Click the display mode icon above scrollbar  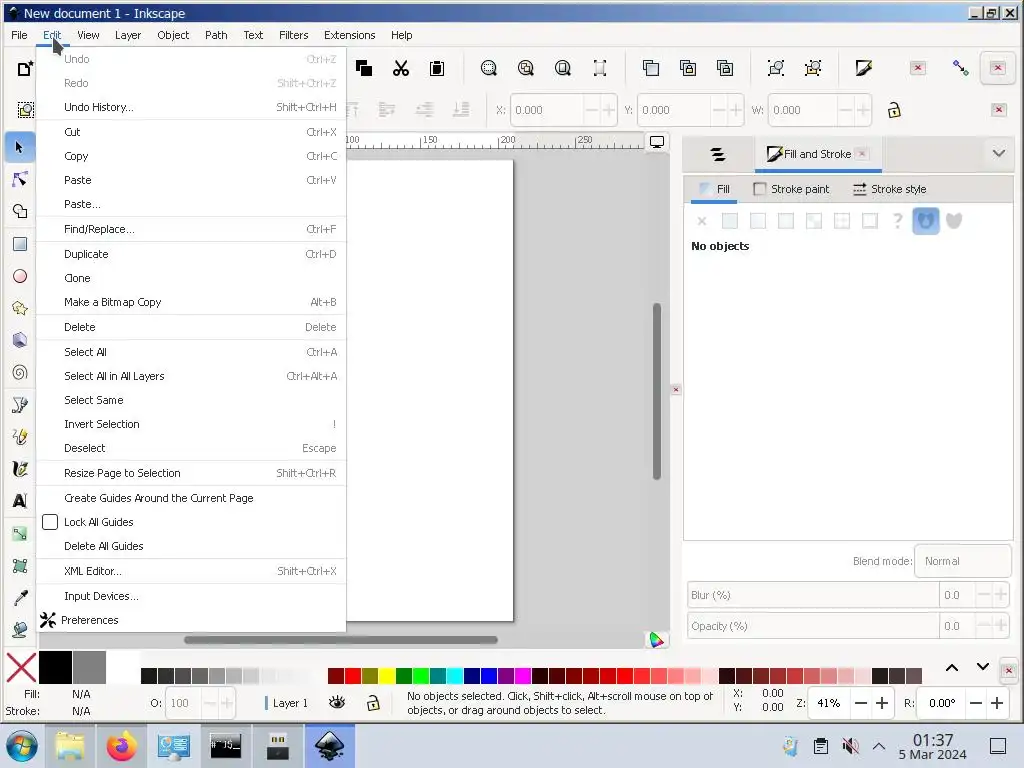coord(657,142)
